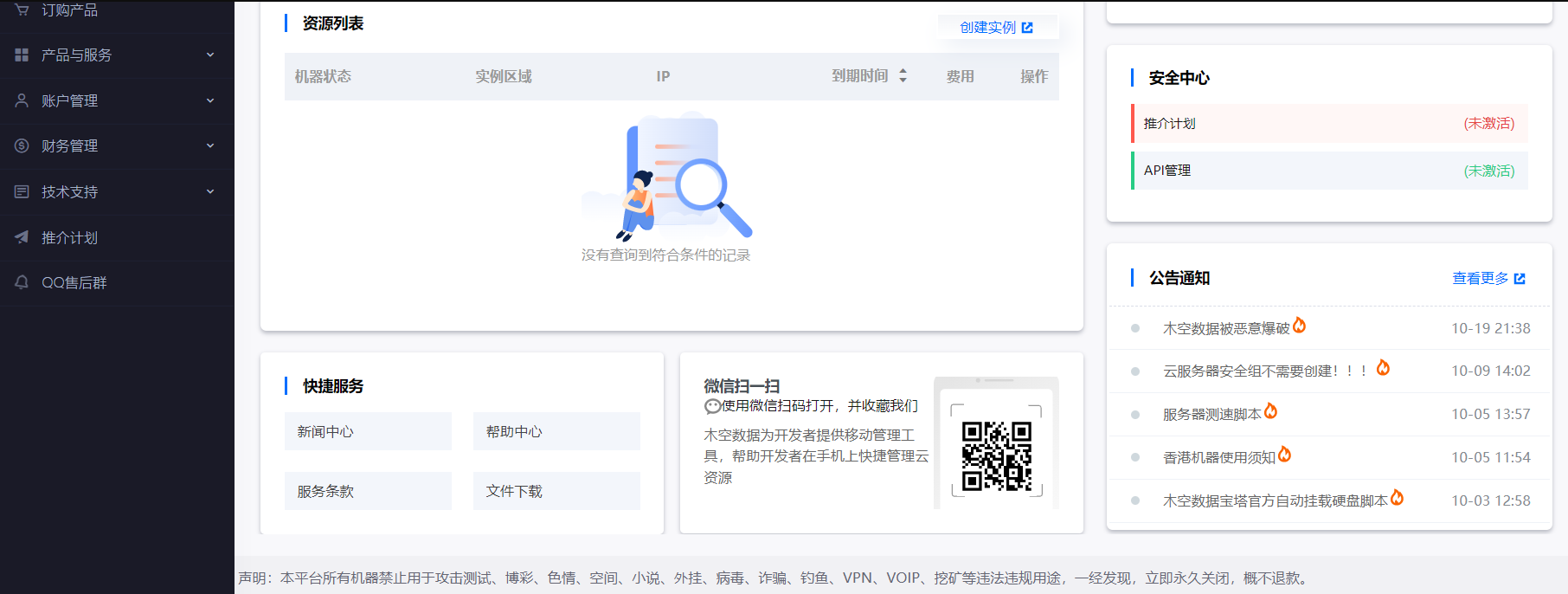Click green (未激活) status for API管理
The image size is (1568, 594).
[x=1489, y=171]
